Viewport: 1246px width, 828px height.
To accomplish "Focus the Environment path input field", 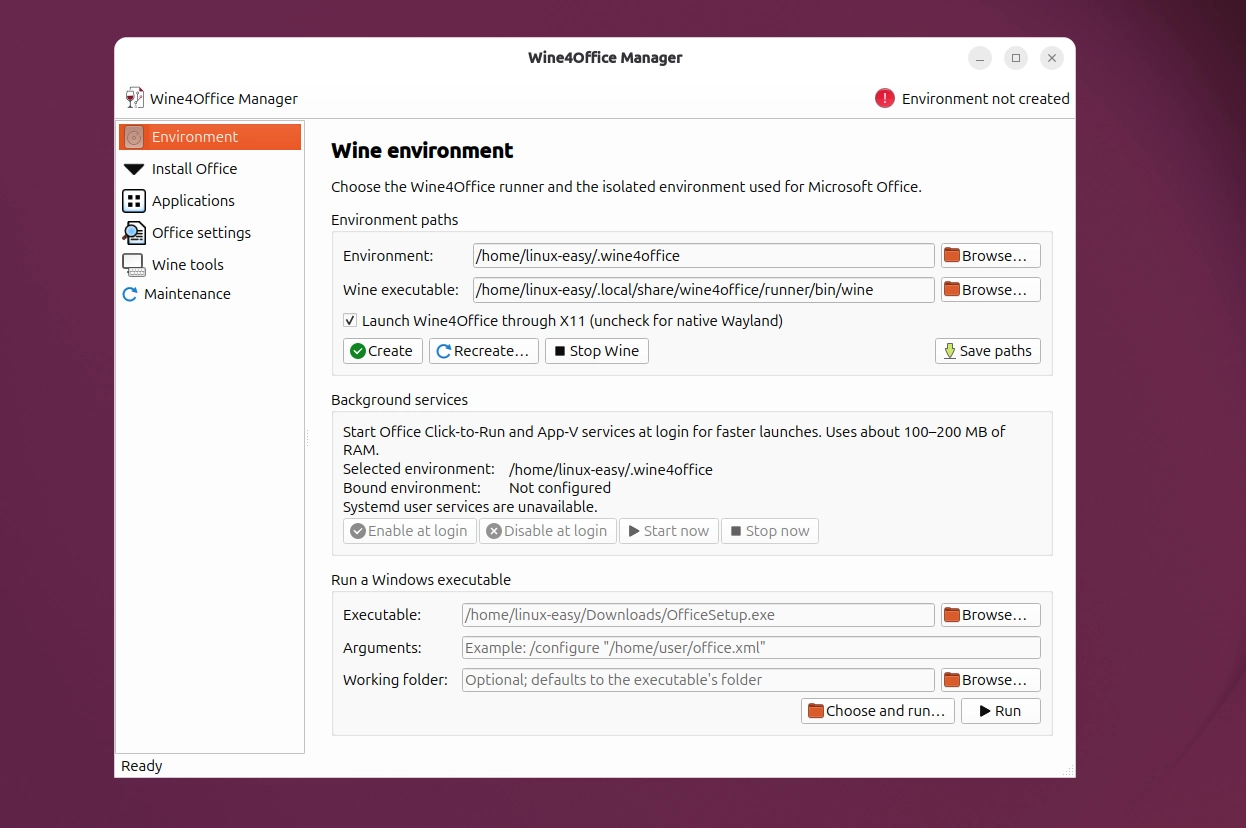I will (704, 256).
